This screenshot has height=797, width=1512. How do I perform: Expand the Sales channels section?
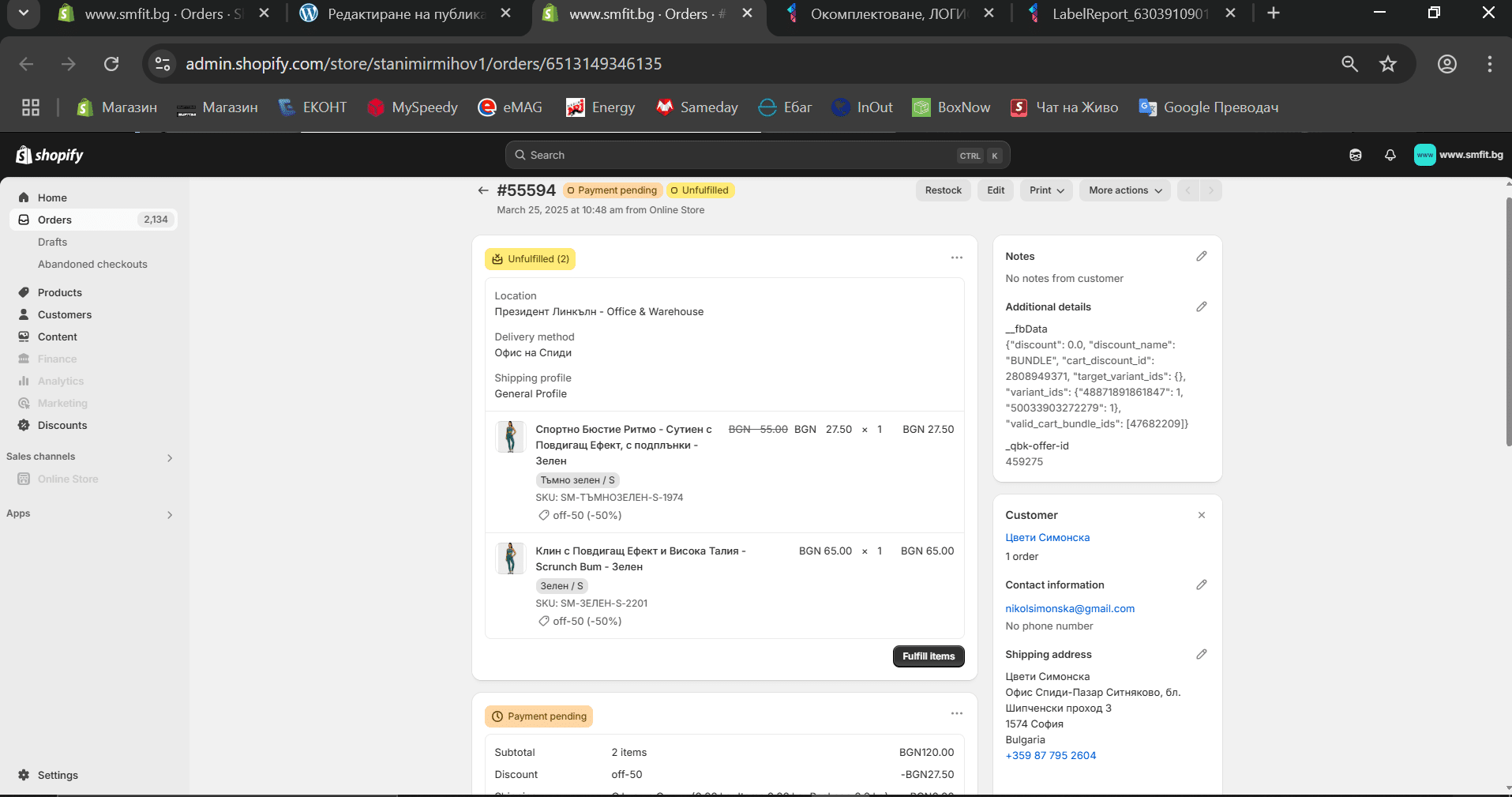point(169,457)
